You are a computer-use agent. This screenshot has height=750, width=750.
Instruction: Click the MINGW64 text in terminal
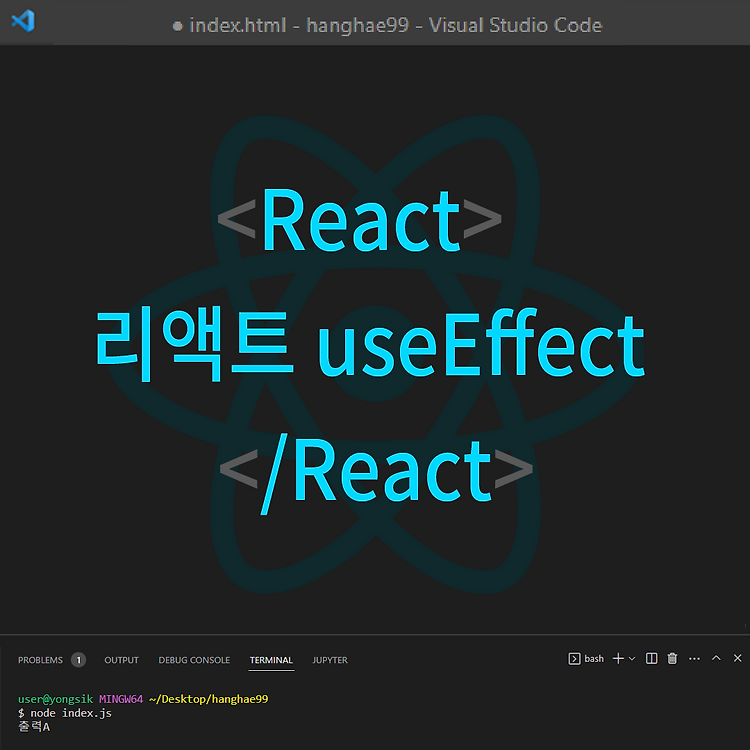pos(121,699)
